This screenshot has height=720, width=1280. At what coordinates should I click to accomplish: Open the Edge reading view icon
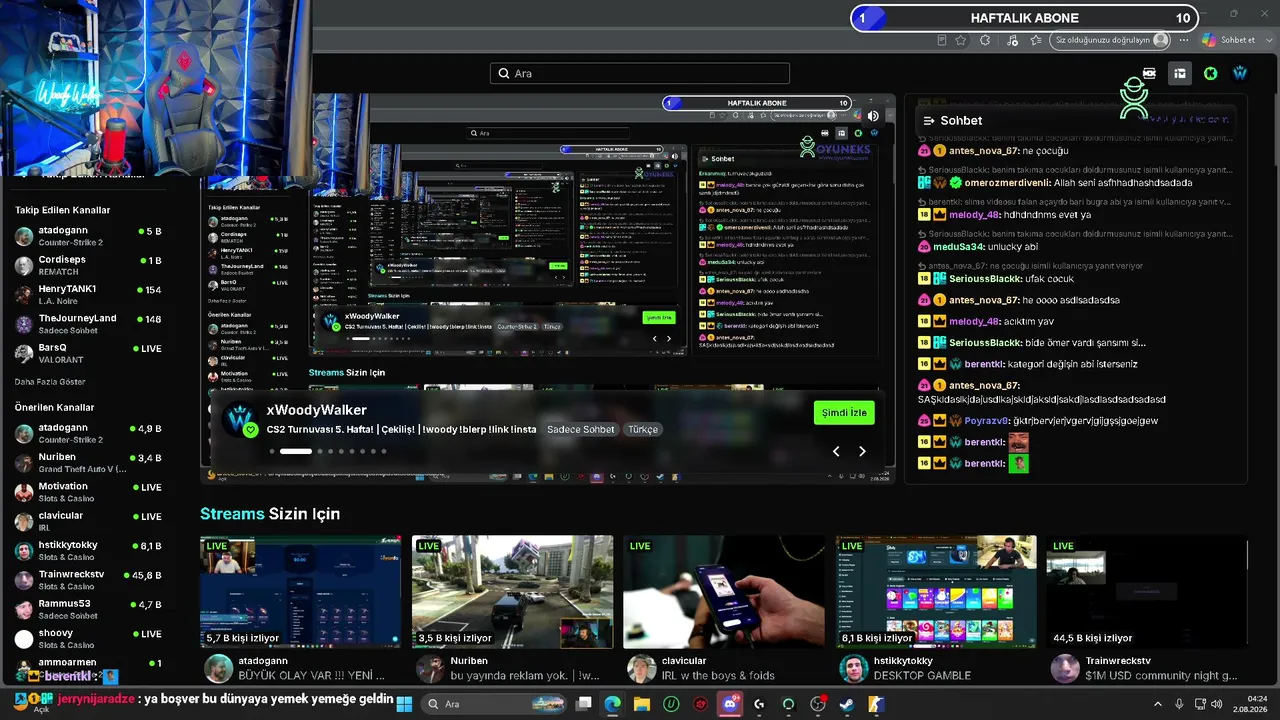coord(942,40)
